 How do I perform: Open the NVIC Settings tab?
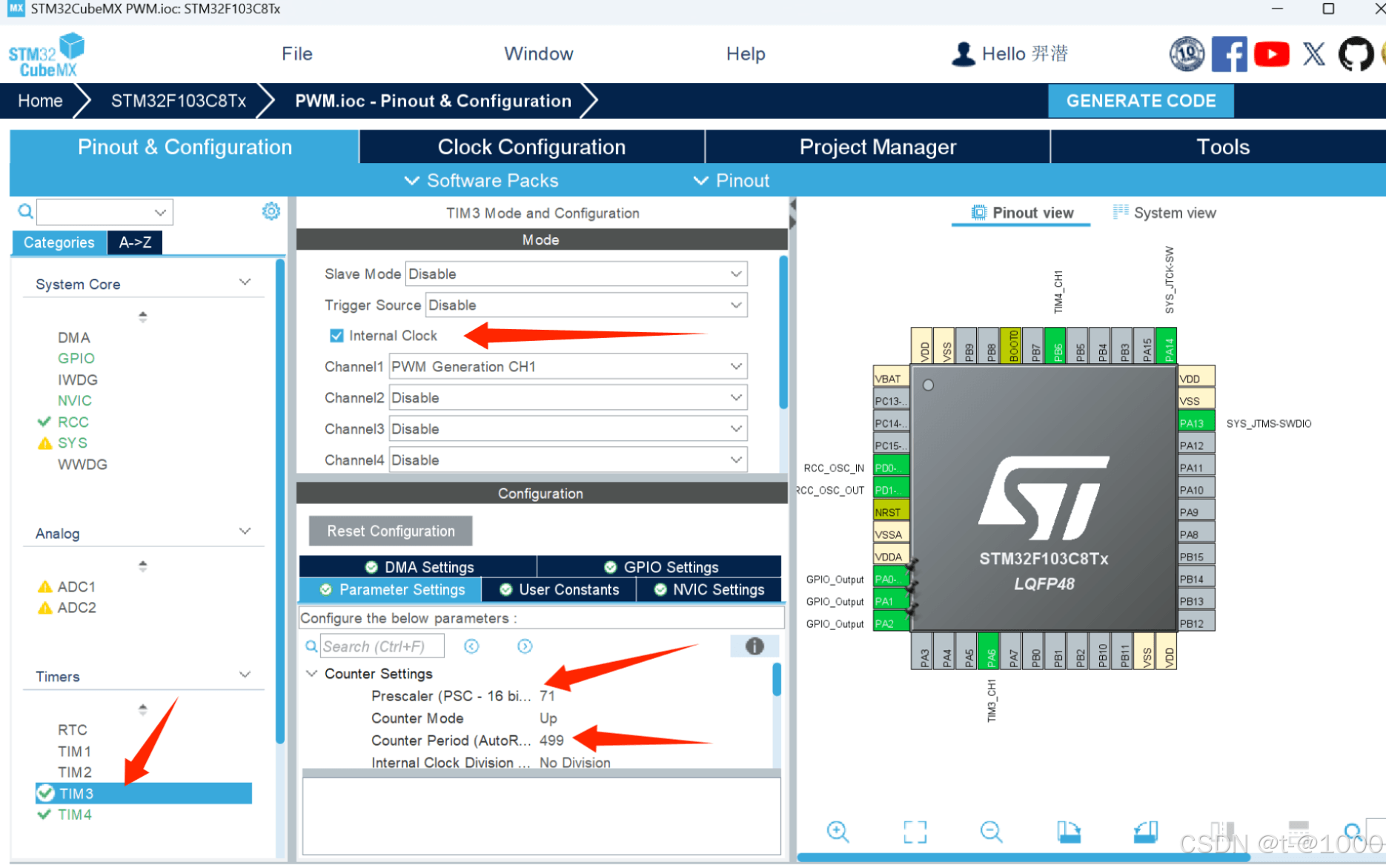[x=709, y=589]
